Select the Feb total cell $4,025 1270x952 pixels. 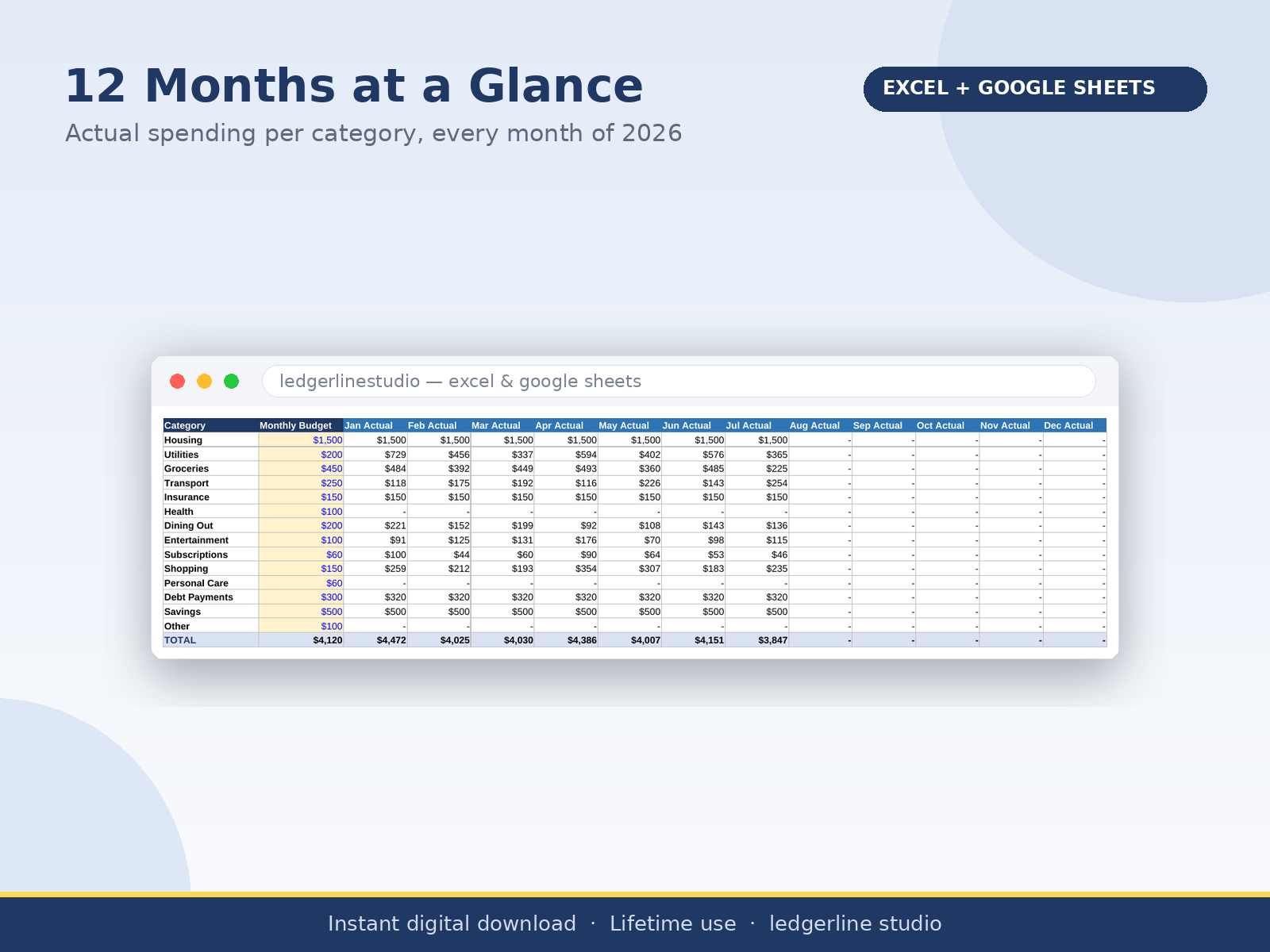[439, 640]
